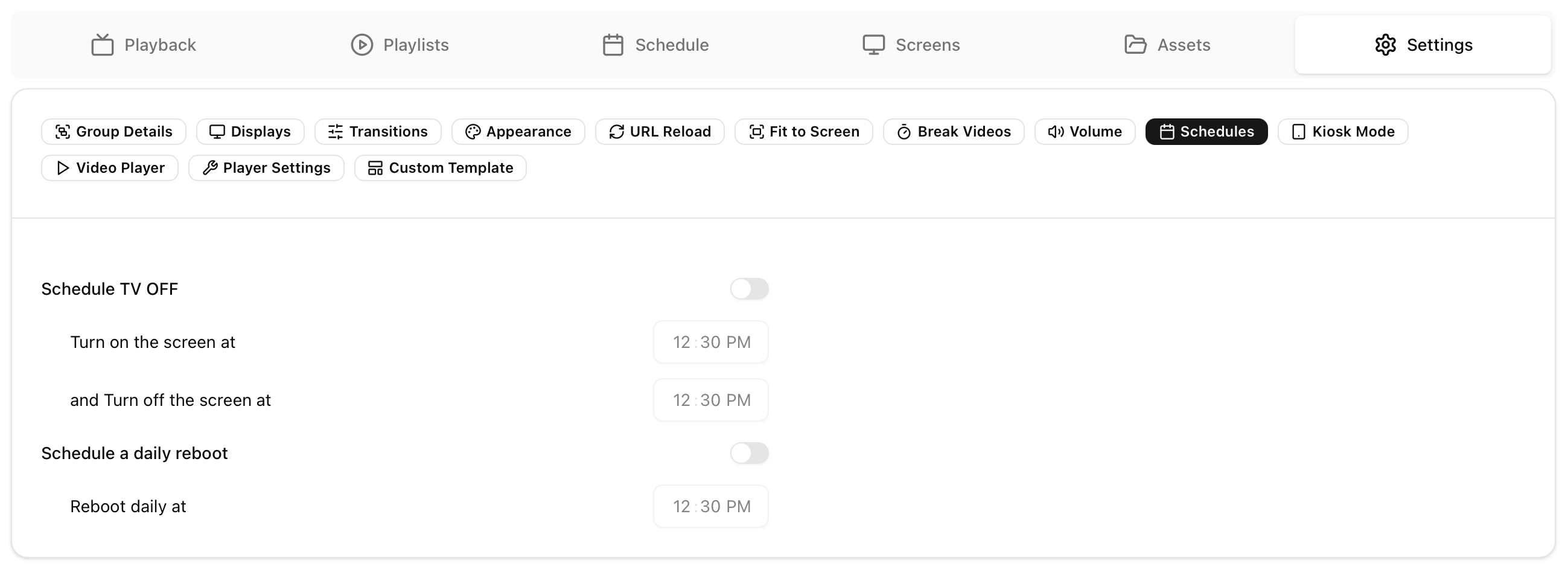This screenshot has height=569, width=1568.
Task: Click the monitor icon on the Screens tab
Action: coord(873,45)
